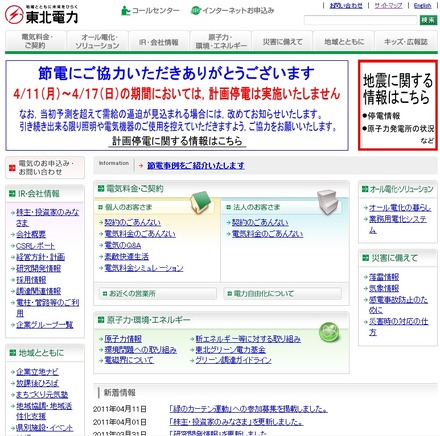Click the green 検索 search button
This screenshot has width=440, height=436.
coord(428,20)
